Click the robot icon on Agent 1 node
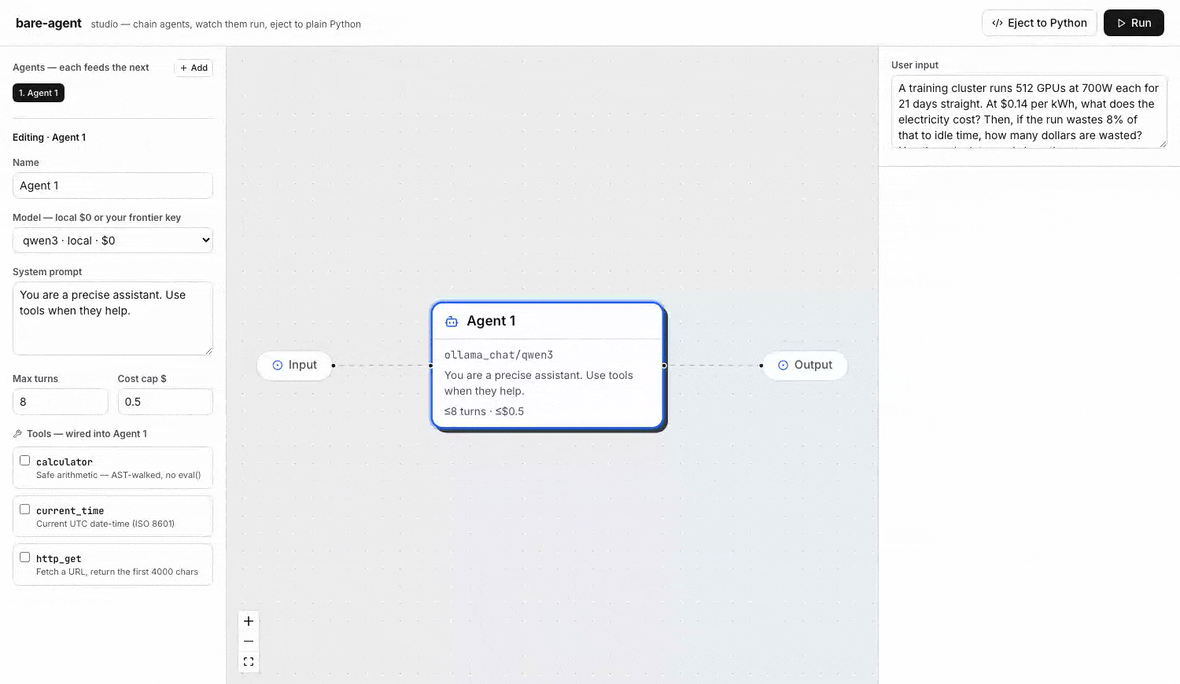1180x684 pixels. point(452,321)
